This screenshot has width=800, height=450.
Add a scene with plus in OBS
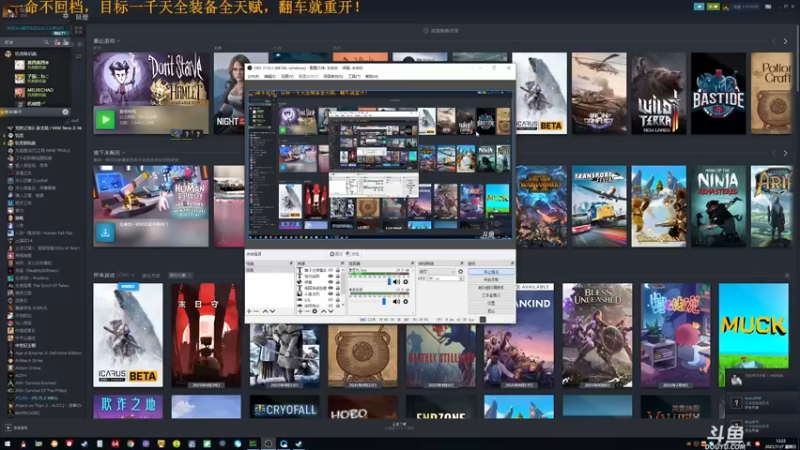point(249,311)
